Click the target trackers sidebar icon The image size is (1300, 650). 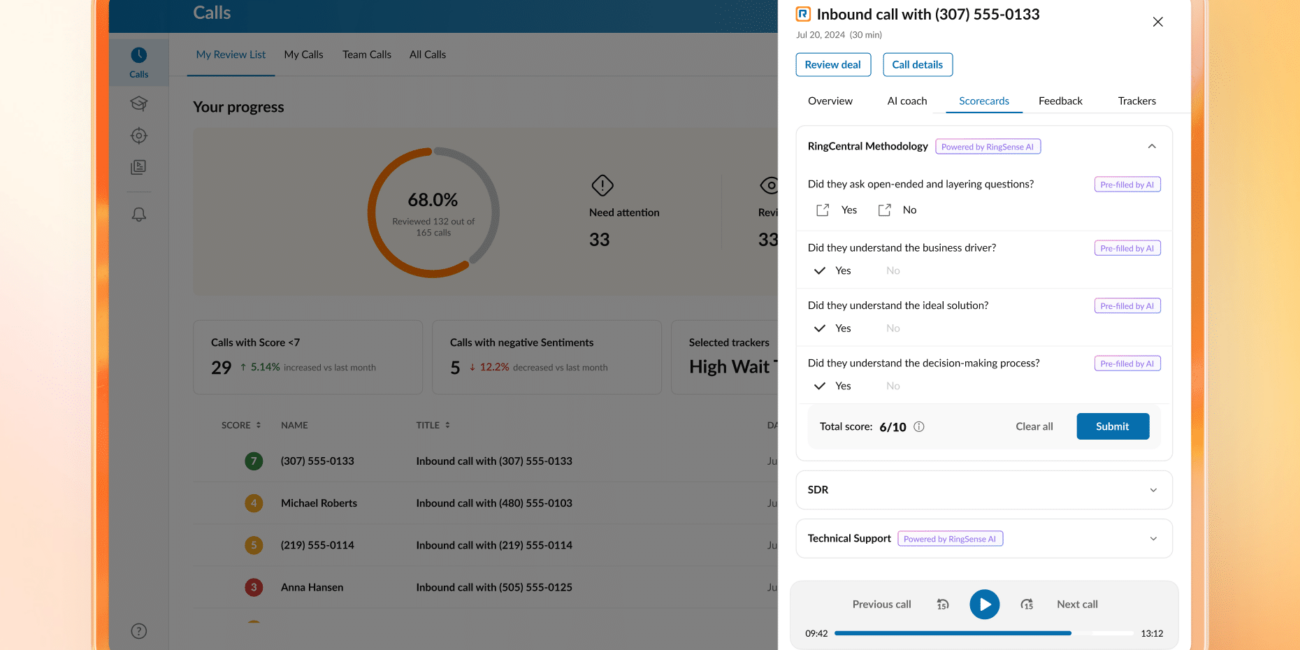pos(139,135)
